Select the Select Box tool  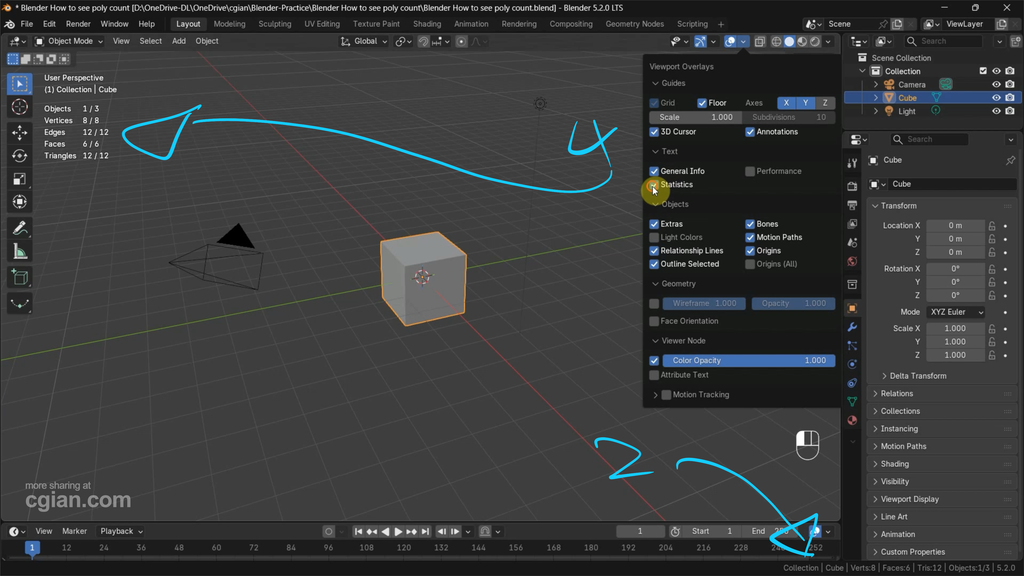click(x=20, y=84)
